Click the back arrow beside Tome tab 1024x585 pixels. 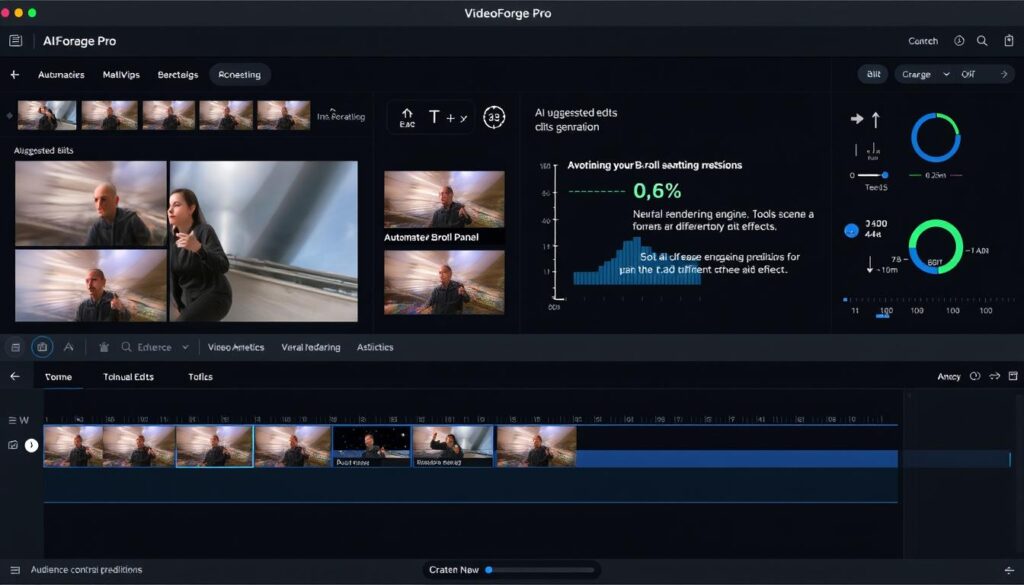pyautogui.click(x=15, y=377)
